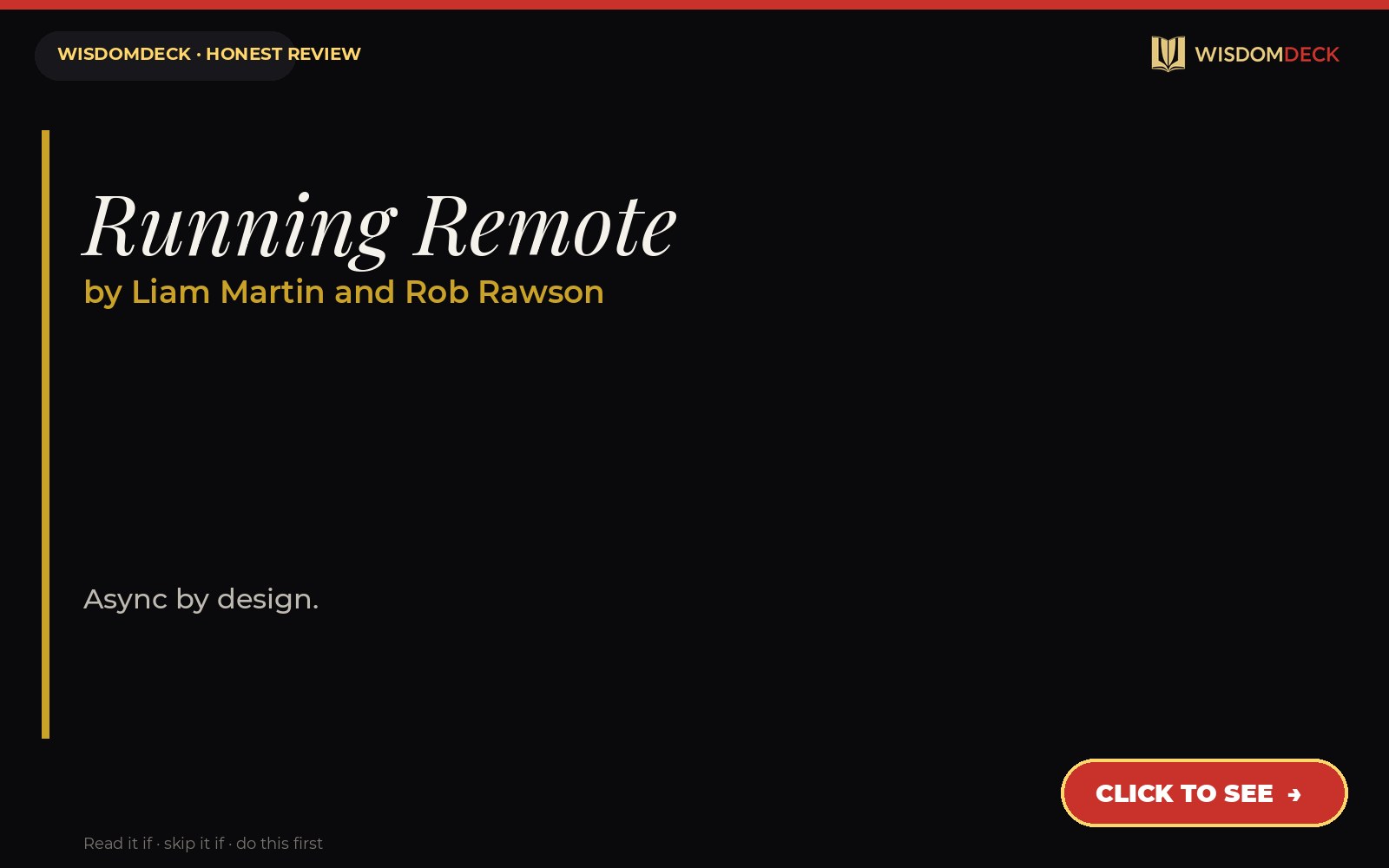Screen dimensions: 1389x868
Task: Click the author line "by Liam Martin and Rob Rawson"
Action: (x=344, y=293)
